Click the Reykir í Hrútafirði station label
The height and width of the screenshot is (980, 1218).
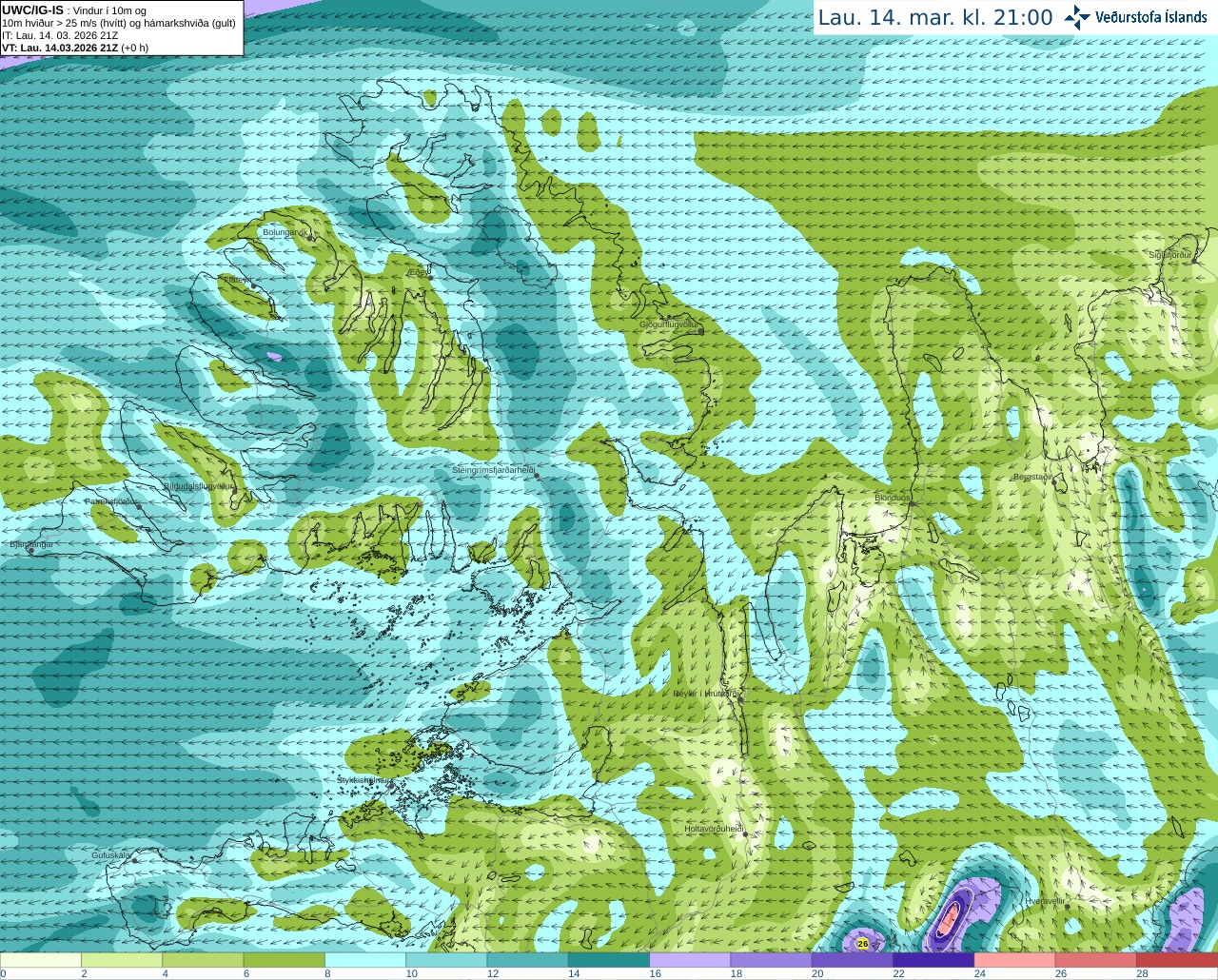pyautogui.click(x=706, y=694)
